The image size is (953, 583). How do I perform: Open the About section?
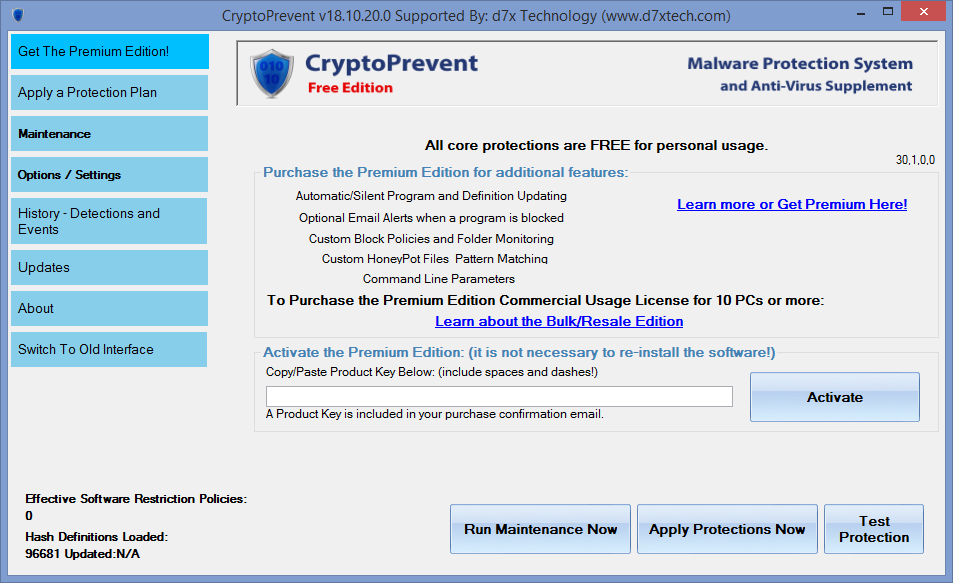(109, 308)
